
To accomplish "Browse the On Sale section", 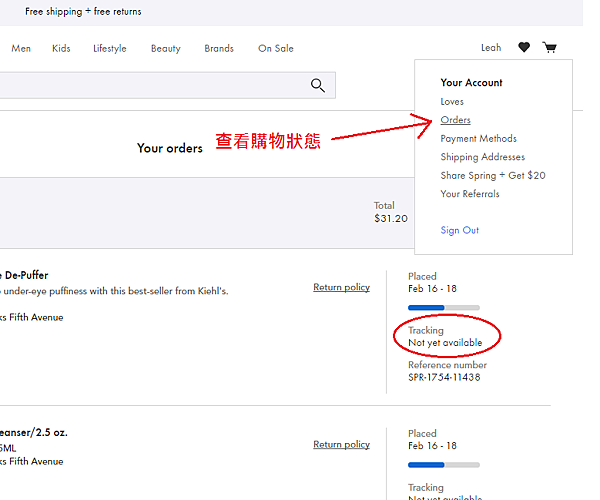I will 276,48.
